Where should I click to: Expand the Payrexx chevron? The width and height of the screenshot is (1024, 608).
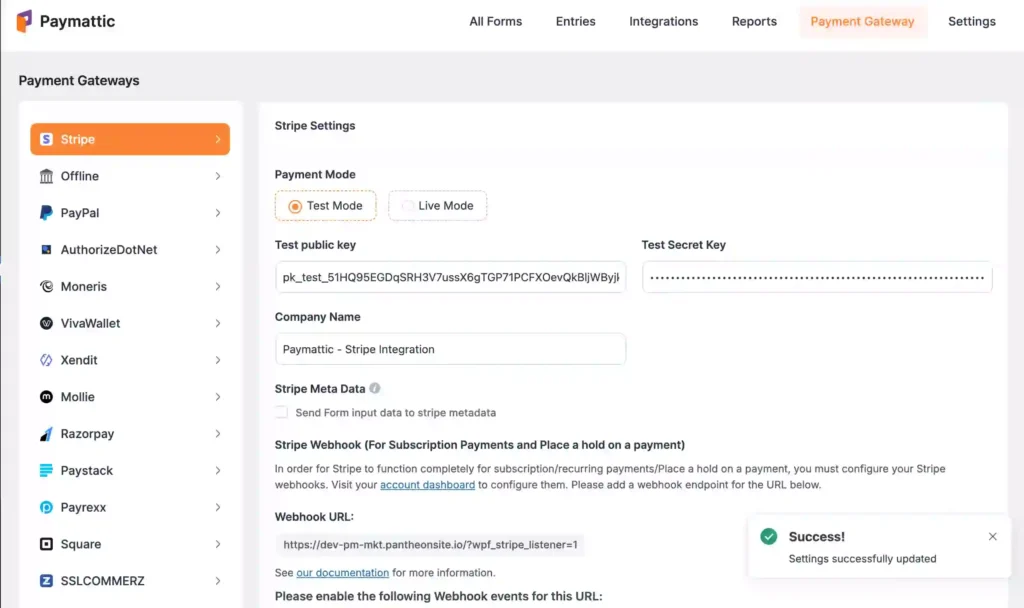coord(217,507)
